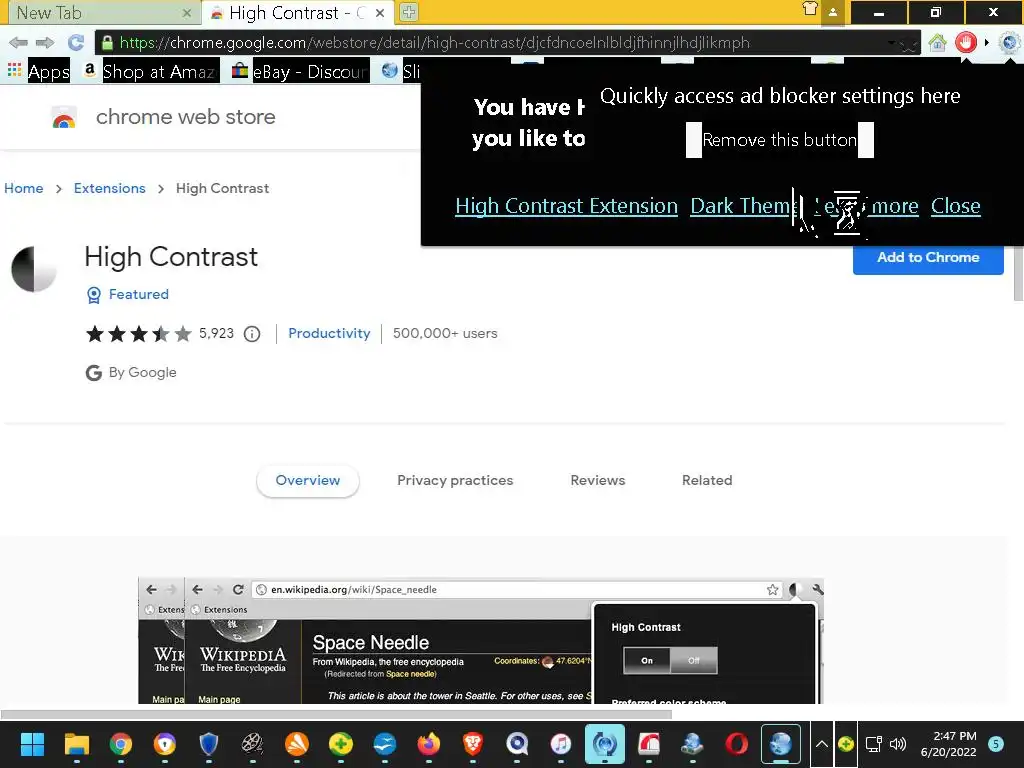Close the High Contrast browser tab
1024x768 pixels.
(x=380, y=13)
